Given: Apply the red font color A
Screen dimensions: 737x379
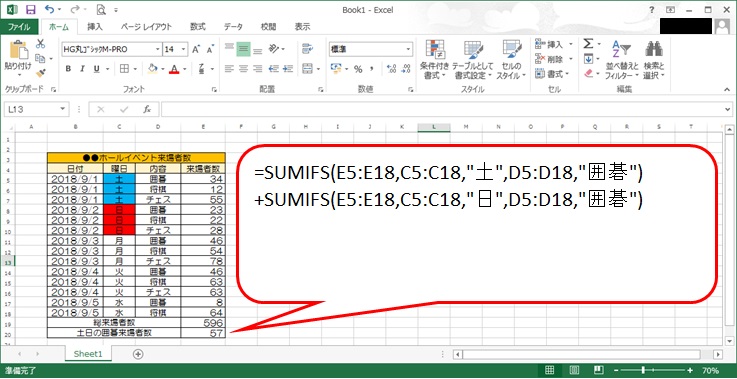Looking at the screenshot, I should (x=175, y=69).
